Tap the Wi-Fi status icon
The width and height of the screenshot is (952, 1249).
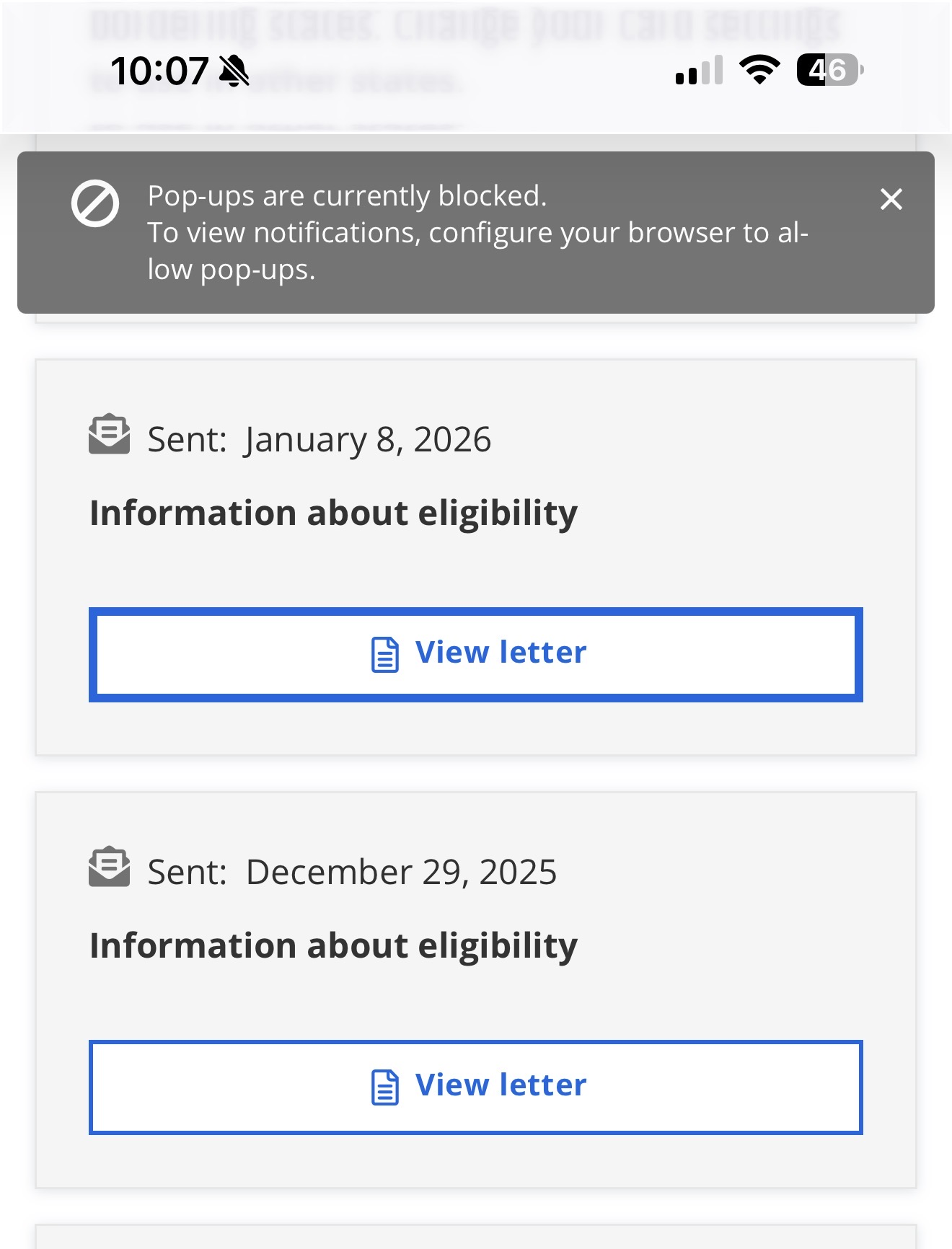click(x=759, y=70)
